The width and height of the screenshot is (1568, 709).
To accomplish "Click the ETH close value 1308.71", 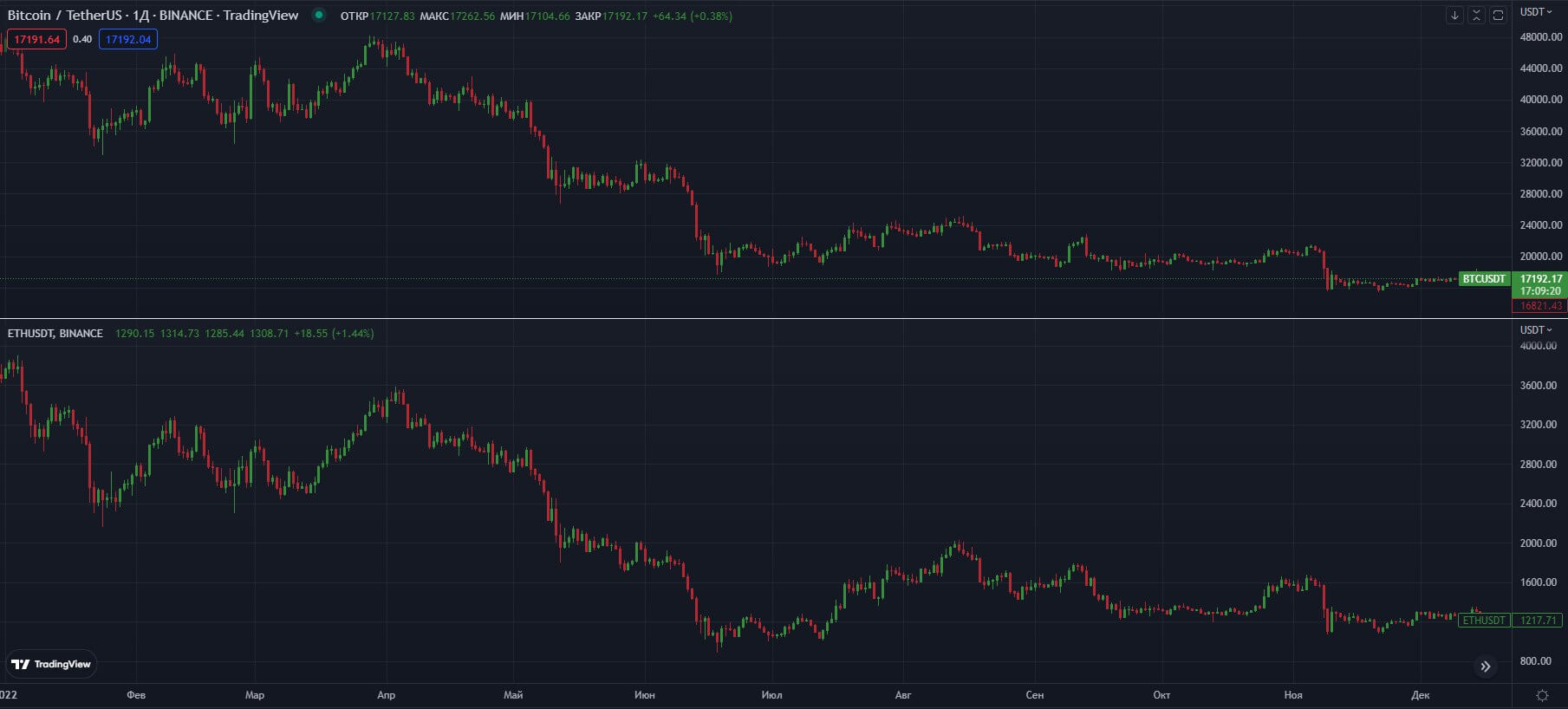I will pyautogui.click(x=269, y=333).
